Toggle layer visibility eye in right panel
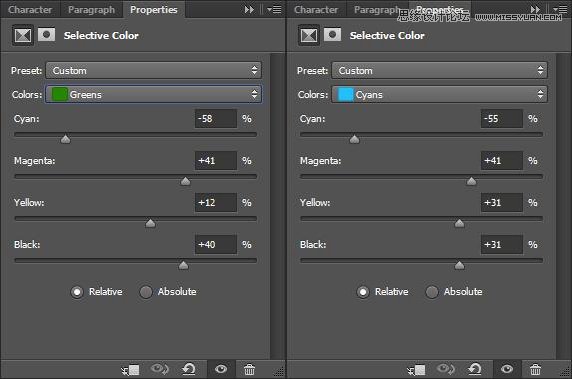The image size is (572, 379). (507, 370)
